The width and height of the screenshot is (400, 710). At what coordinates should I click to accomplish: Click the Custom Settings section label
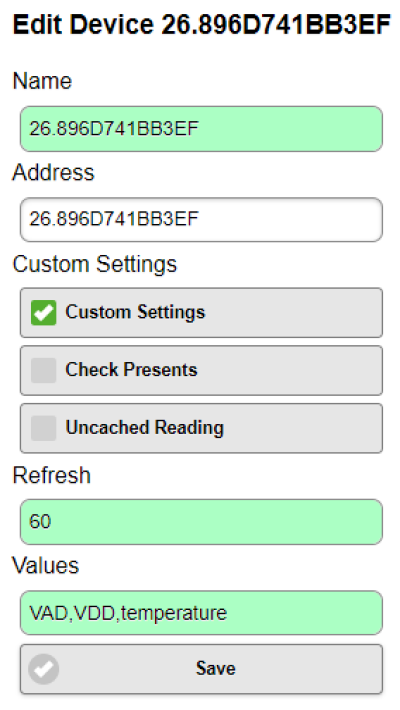[x=95, y=264]
